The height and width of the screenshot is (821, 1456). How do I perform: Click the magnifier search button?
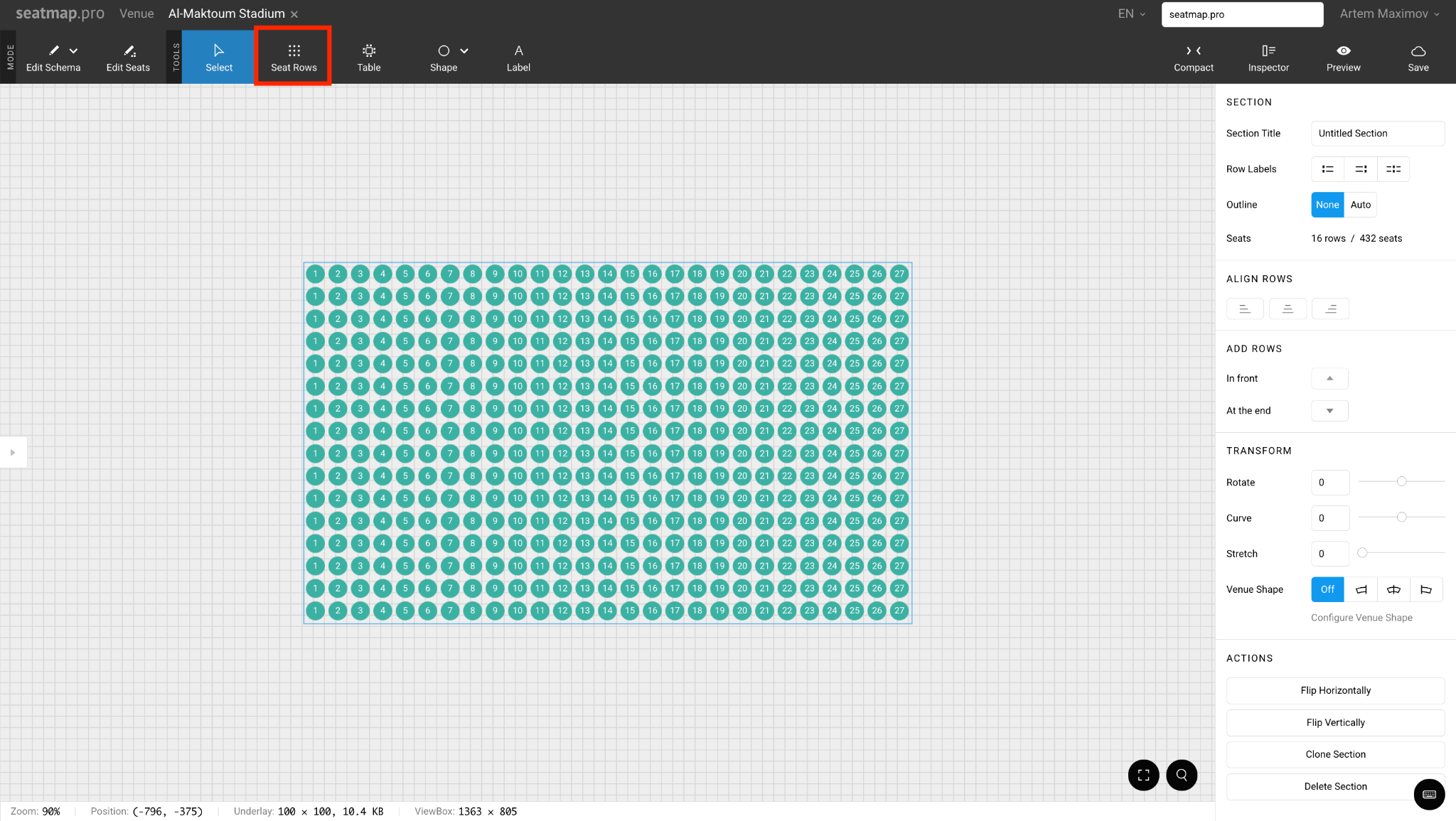(1182, 775)
